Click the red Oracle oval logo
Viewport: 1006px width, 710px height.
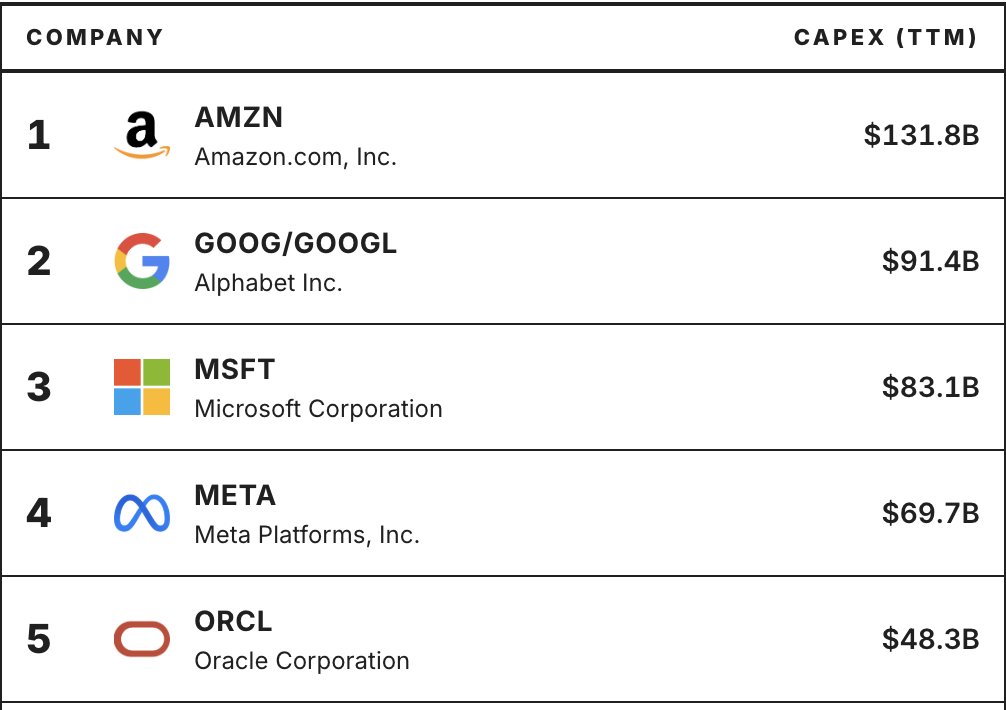point(142,639)
